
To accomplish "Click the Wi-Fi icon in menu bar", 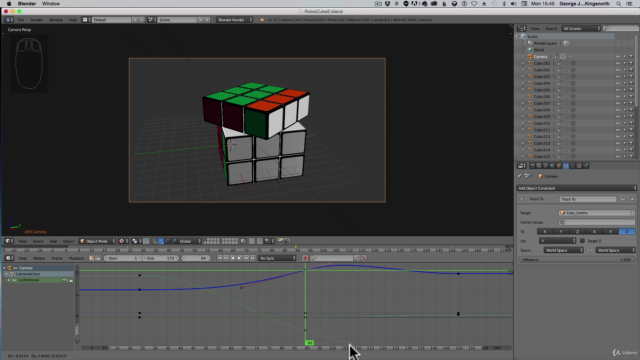I will point(474,4).
